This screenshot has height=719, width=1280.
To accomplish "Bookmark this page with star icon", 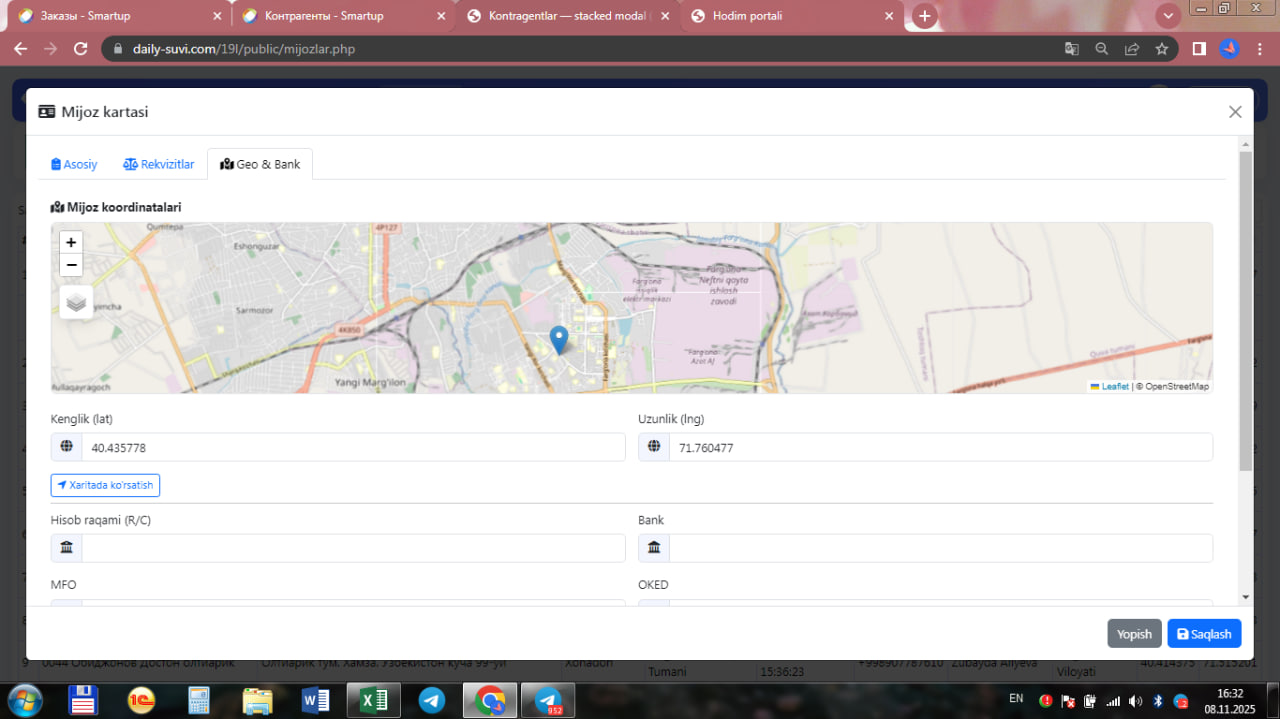I will pos(1162,49).
